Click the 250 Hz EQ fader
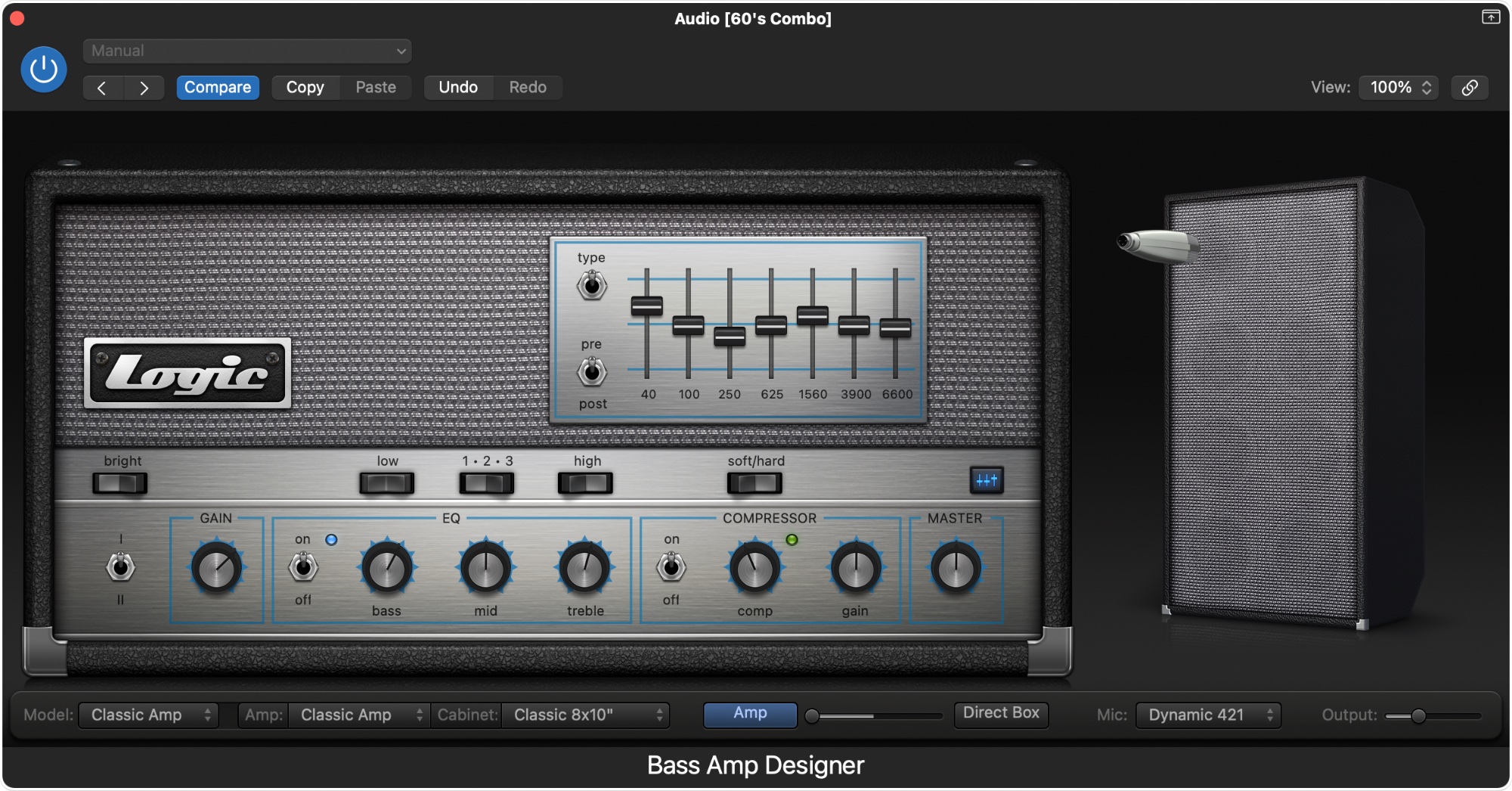 click(730, 337)
